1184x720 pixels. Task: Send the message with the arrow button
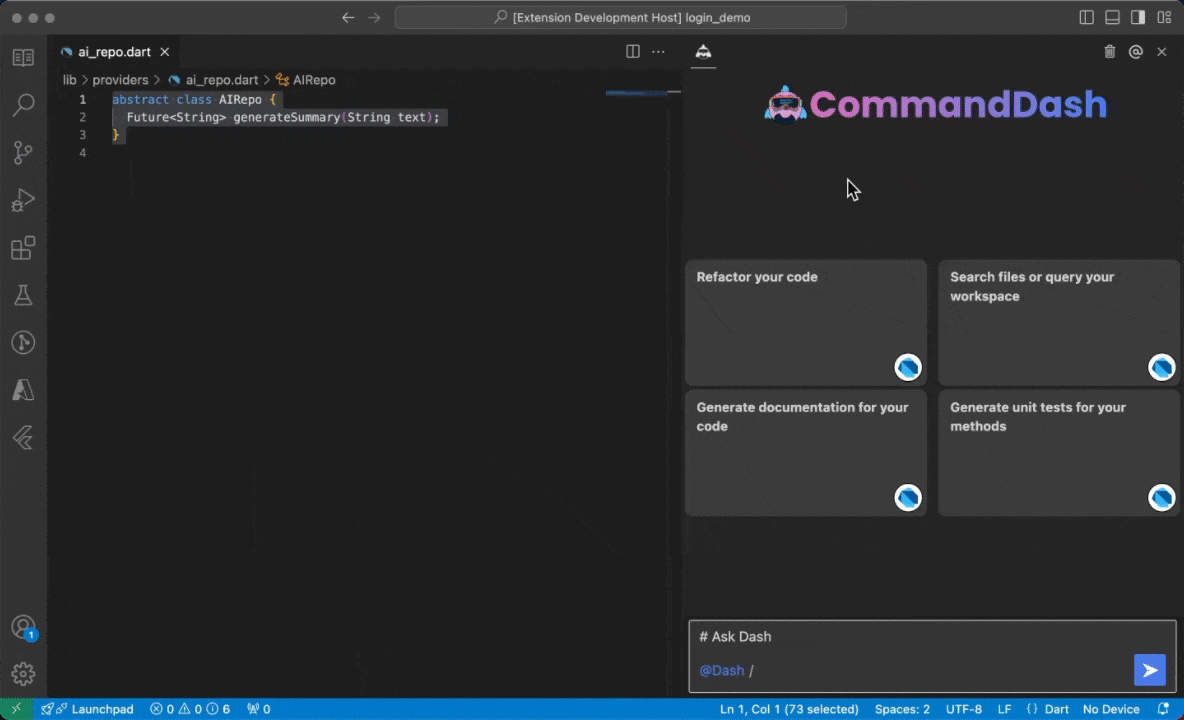[1149, 670]
